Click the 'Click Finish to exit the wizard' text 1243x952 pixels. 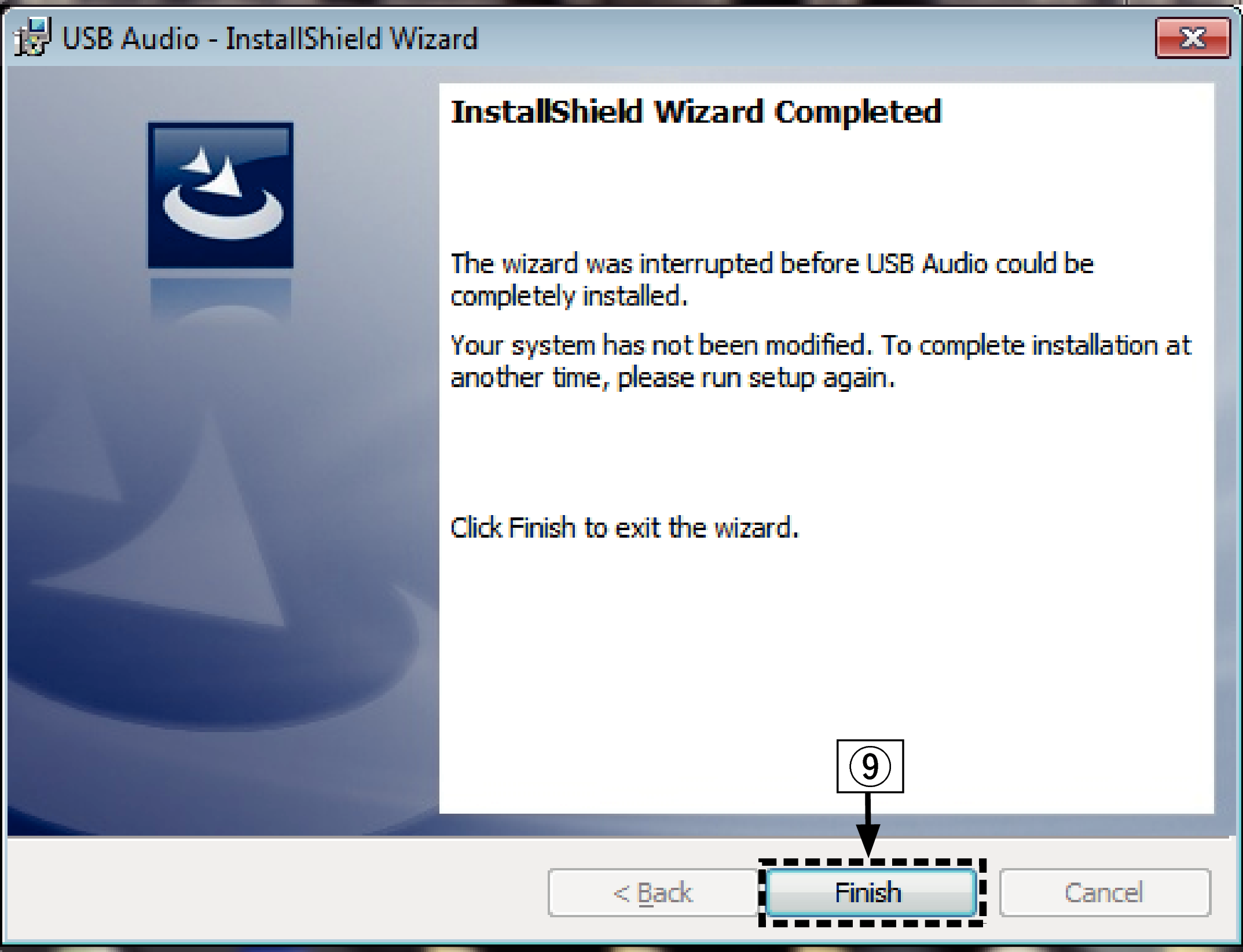pyautogui.click(x=625, y=528)
